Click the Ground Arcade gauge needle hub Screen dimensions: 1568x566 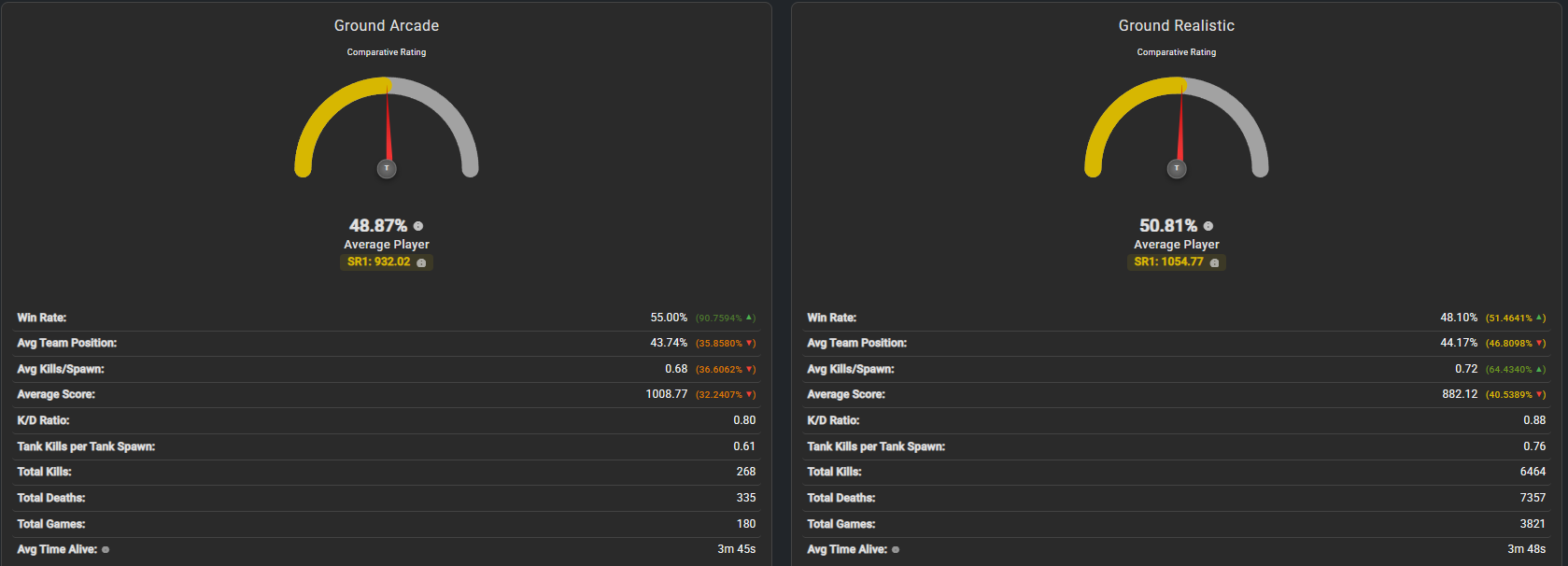(x=387, y=168)
